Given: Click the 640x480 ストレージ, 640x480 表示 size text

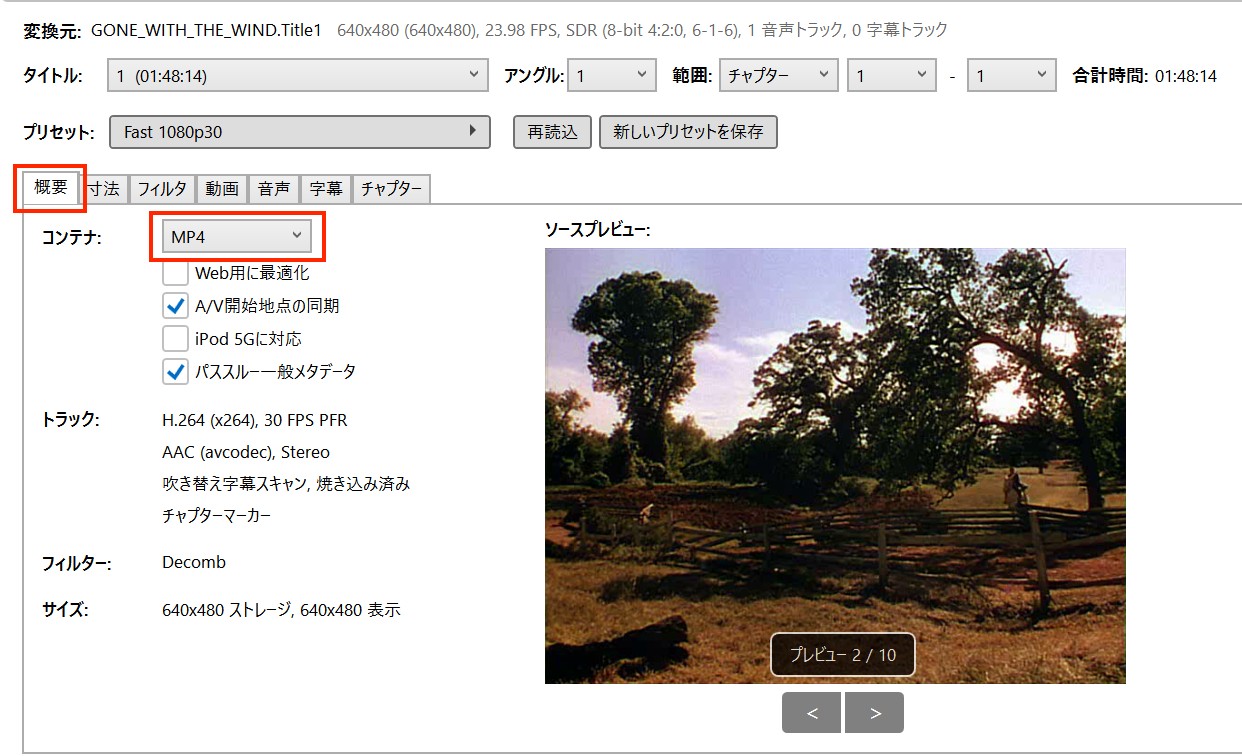Looking at the screenshot, I should point(281,609).
